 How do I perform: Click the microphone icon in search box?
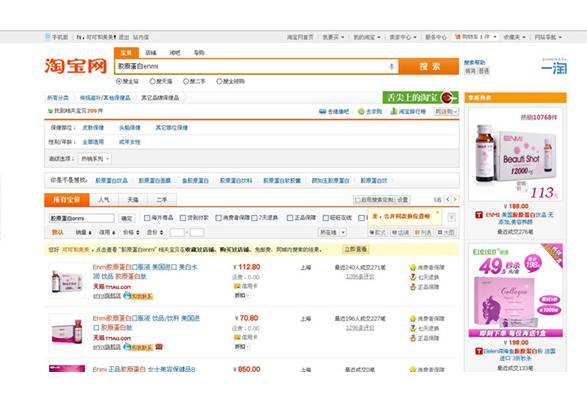(x=392, y=67)
